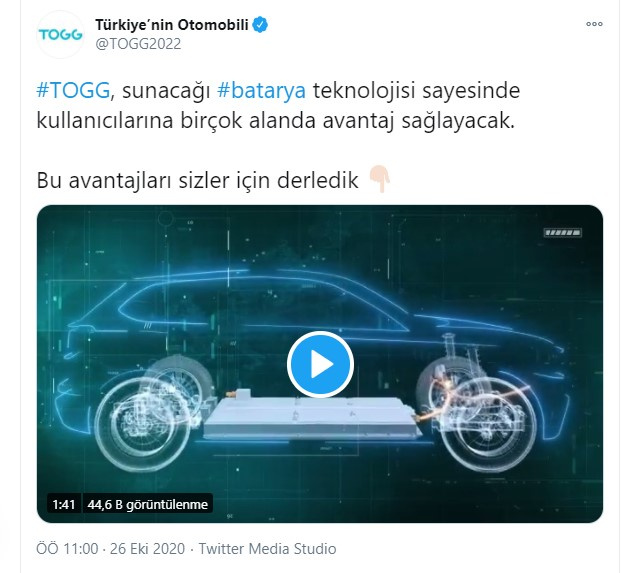621x573 pixels.
Task: Open the #TOGG hashtag
Action: point(73,91)
